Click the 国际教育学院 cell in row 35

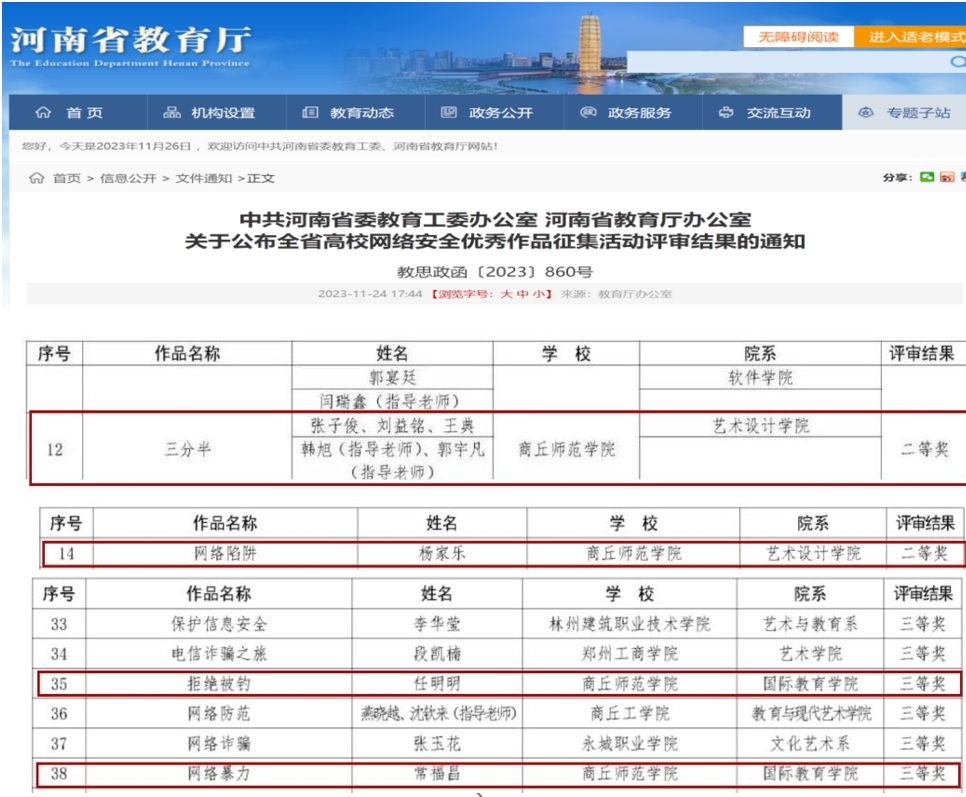(x=810, y=684)
